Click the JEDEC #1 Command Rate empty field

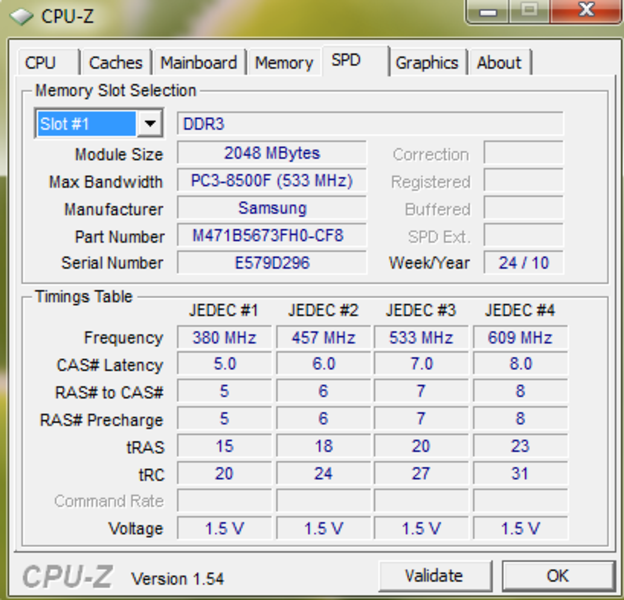point(224,501)
